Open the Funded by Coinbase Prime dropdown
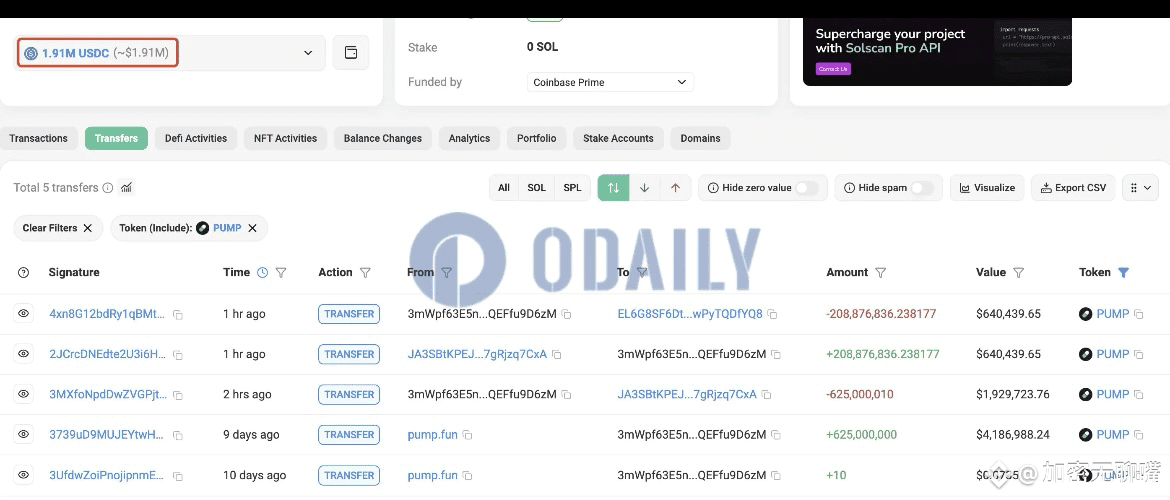This screenshot has height=500, width=1170. coord(610,82)
